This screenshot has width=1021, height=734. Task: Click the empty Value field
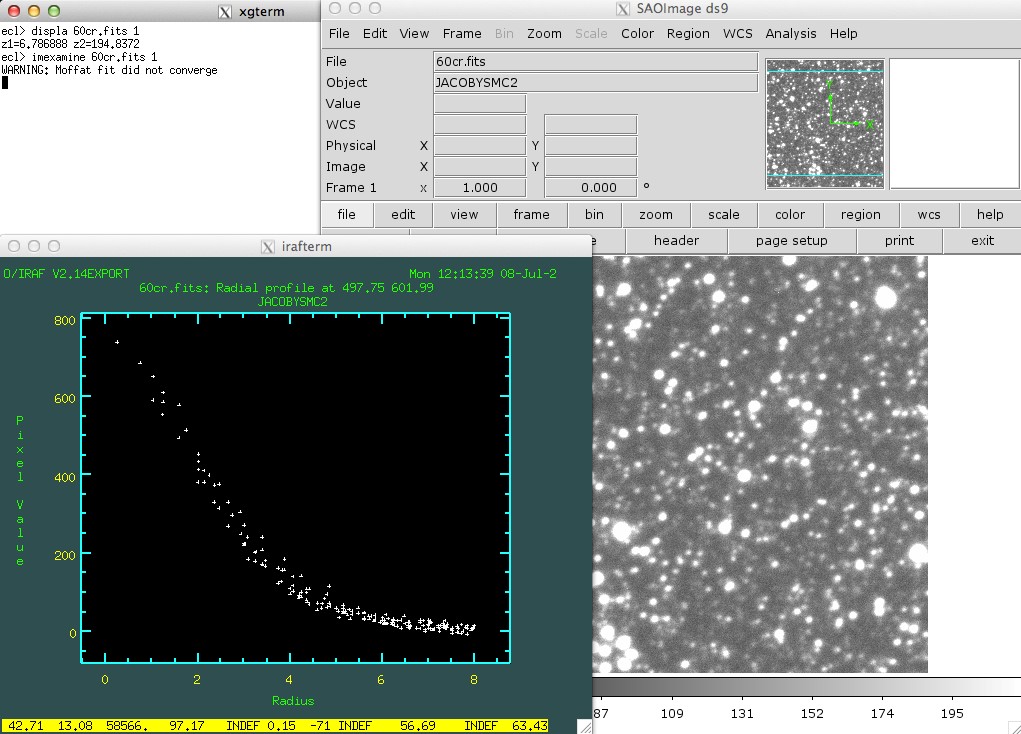[x=480, y=104]
